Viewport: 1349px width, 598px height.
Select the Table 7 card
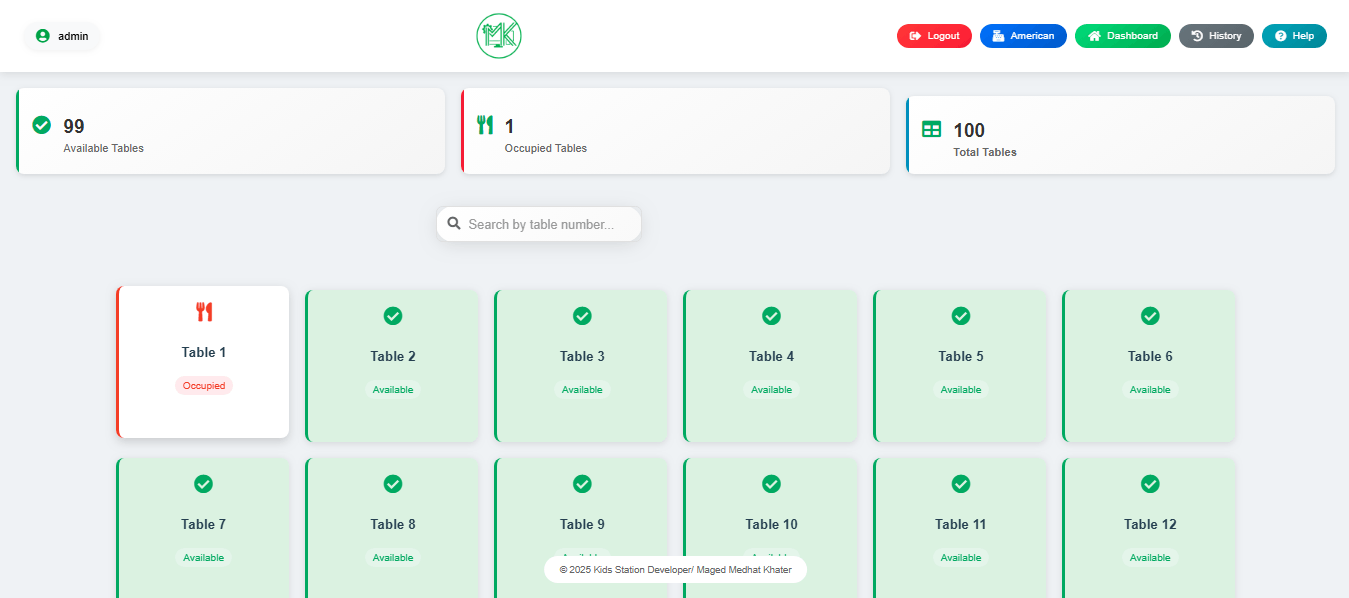pyautogui.click(x=204, y=525)
